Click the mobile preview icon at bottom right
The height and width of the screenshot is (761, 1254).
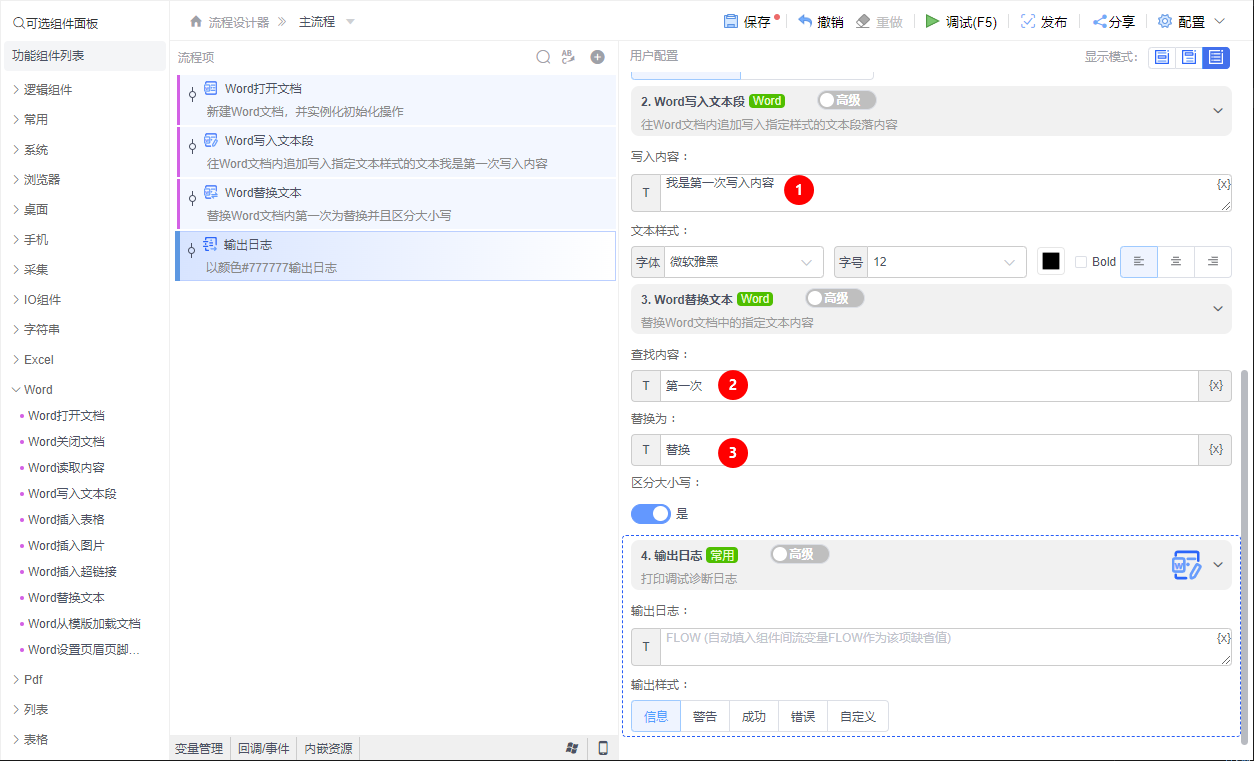click(x=602, y=746)
